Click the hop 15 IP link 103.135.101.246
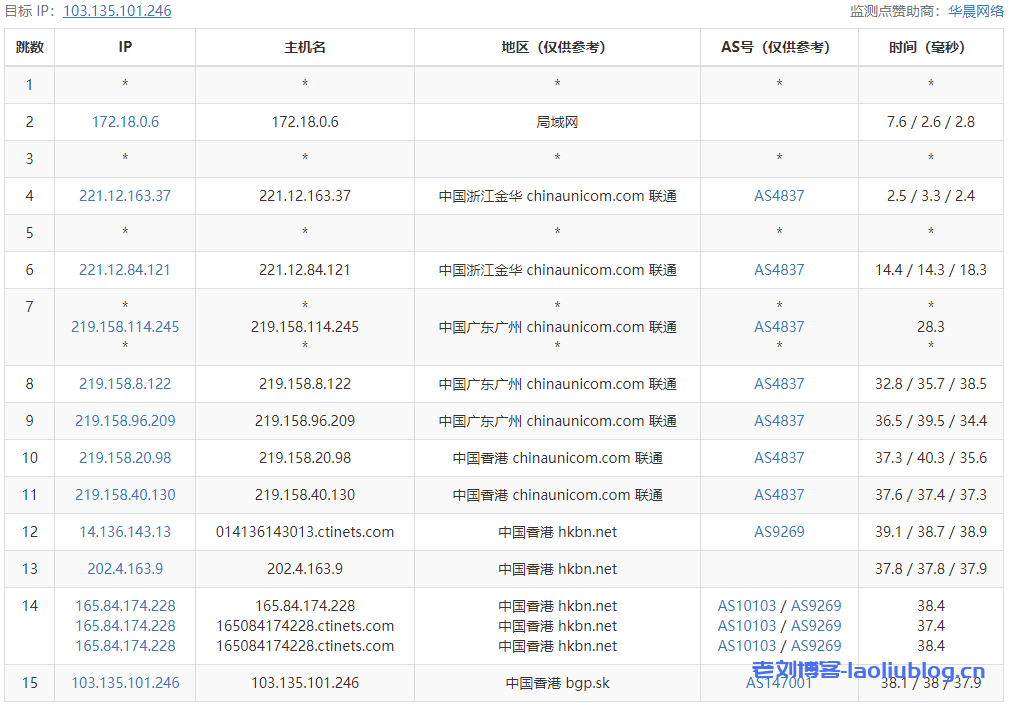This screenshot has width=1011, height=708. tap(125, 683)
